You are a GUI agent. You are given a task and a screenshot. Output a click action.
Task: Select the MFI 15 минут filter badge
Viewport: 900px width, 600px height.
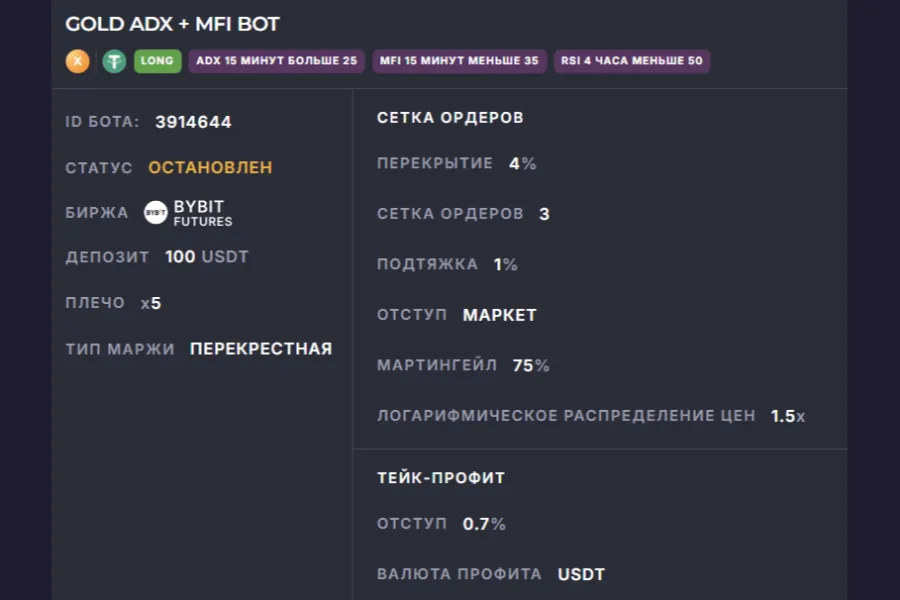[x=458, y=60]
